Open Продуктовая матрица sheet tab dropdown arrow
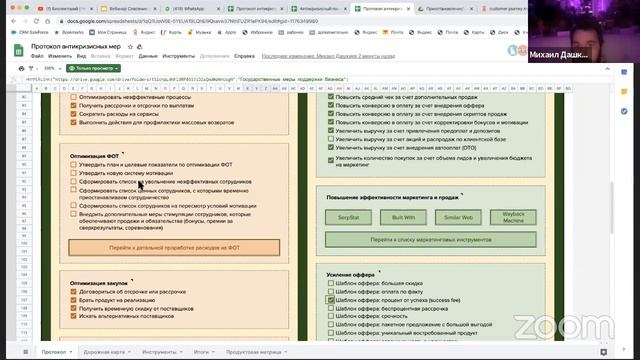This screenshot has width=640, height=360. click(285, 352)
